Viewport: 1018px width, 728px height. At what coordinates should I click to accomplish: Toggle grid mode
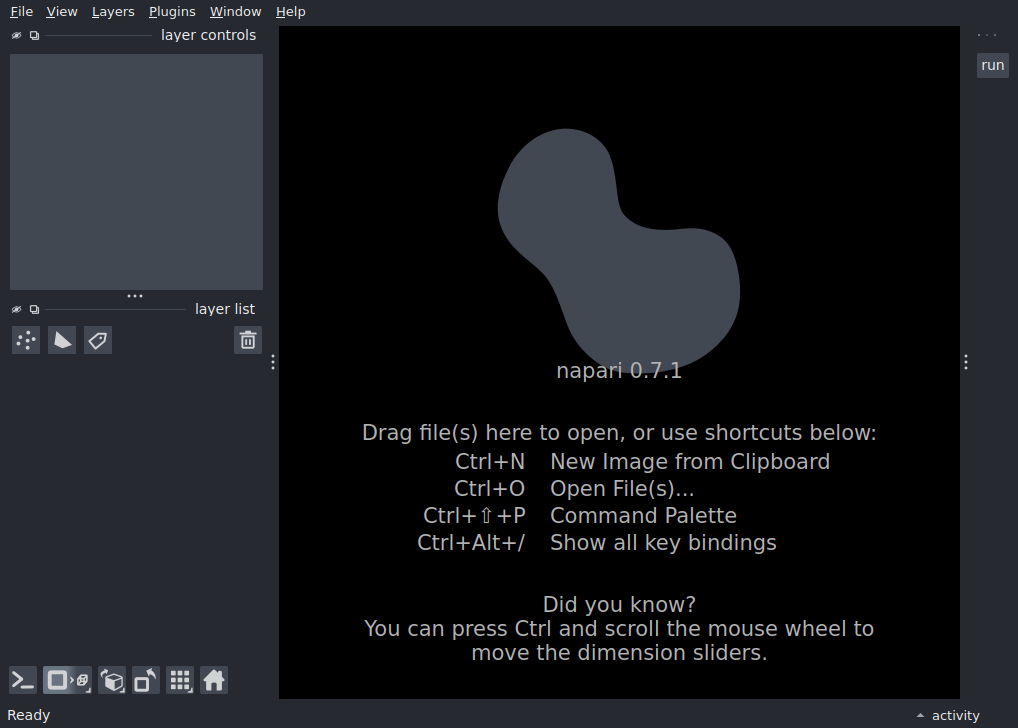point(180,681)
